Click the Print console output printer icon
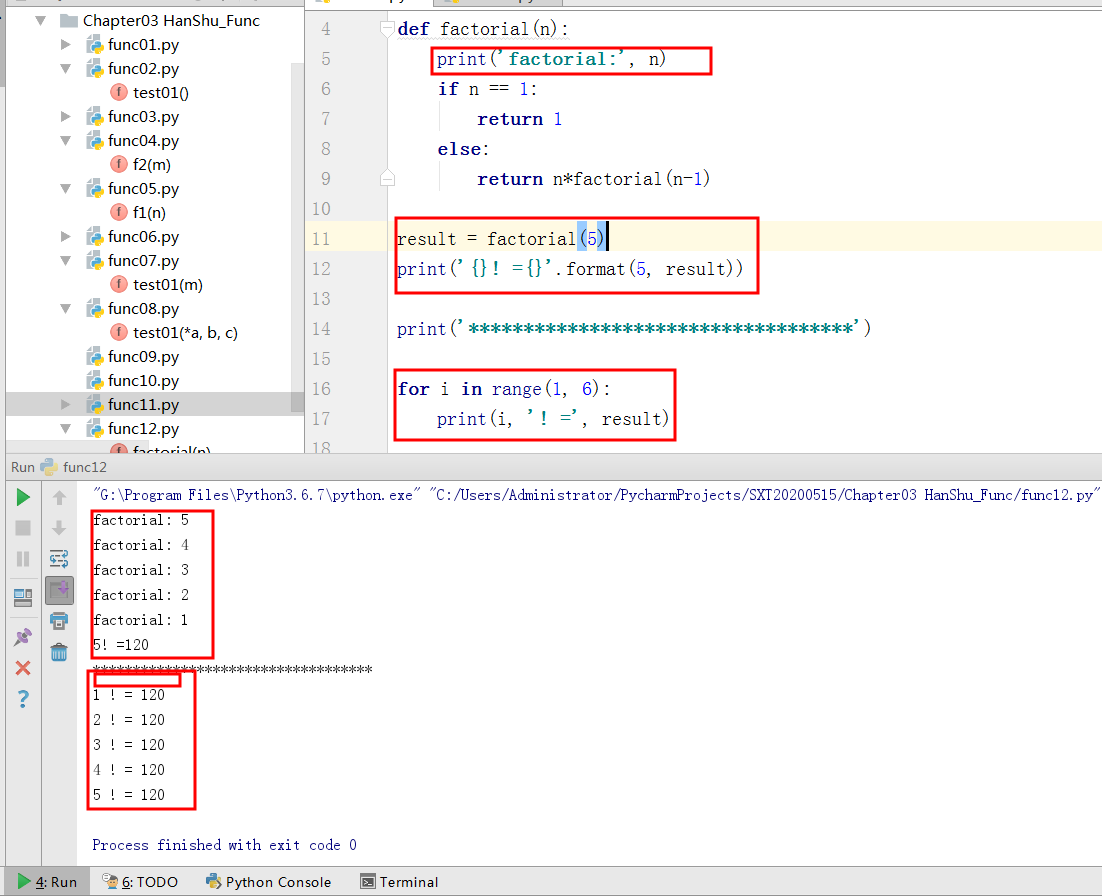The image size is (1102, 896). pos(59,621)
